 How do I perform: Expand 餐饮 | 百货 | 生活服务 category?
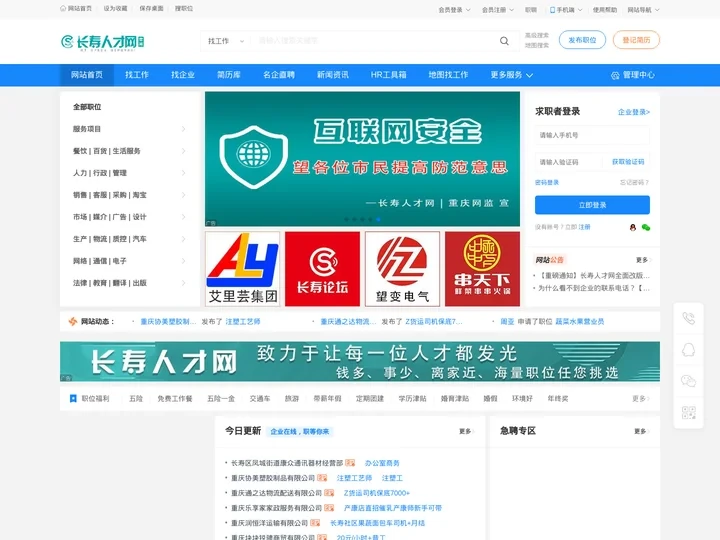(x=129, y=151)
